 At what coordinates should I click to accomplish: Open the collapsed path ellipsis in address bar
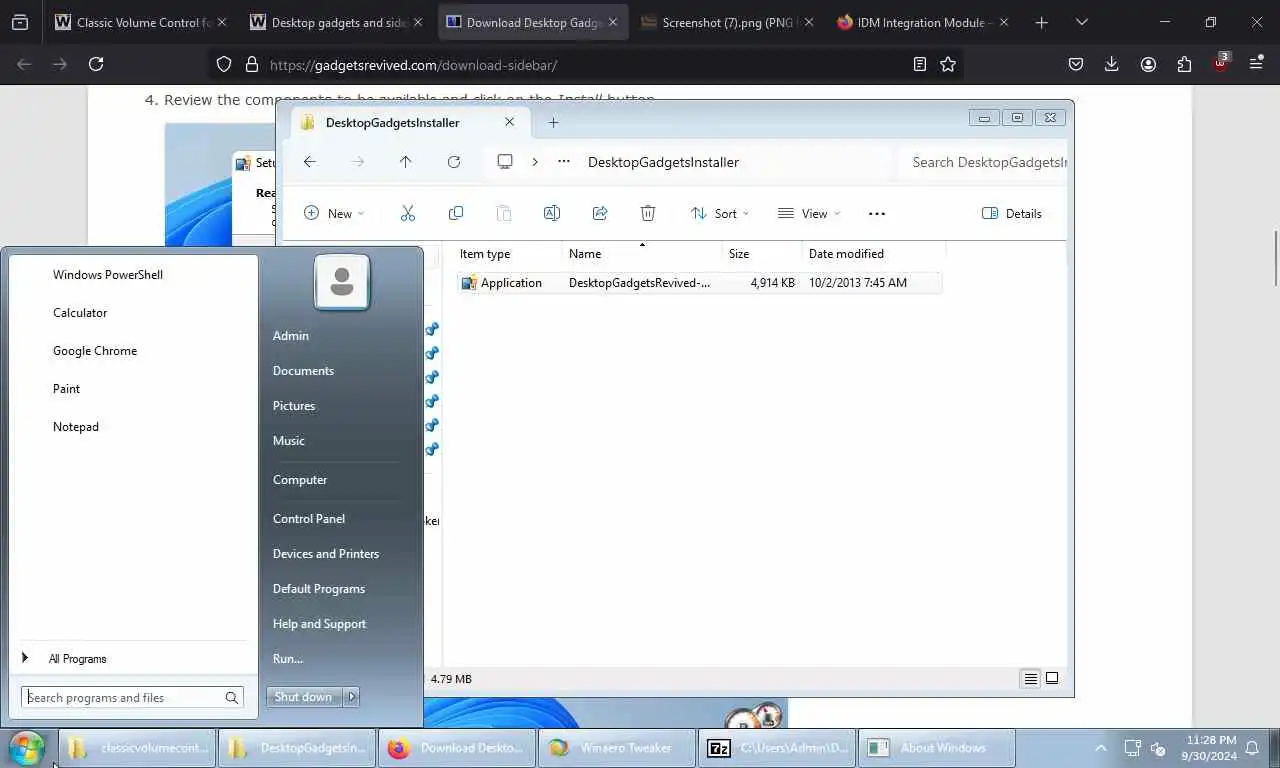tap(564, 162)
